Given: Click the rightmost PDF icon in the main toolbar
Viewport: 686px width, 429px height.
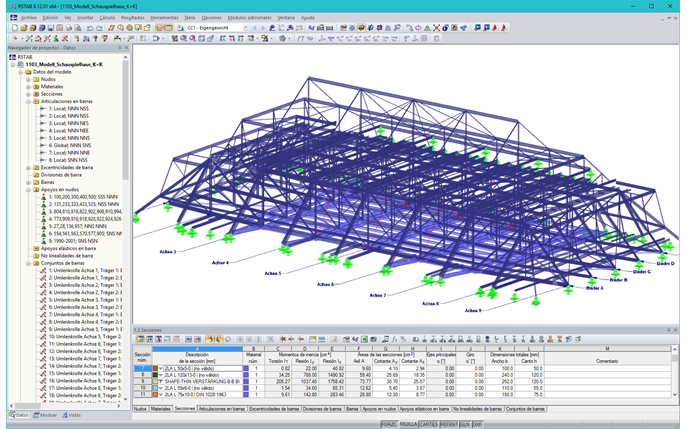Looking at the screenshot, I should click(x=504, y=28).
